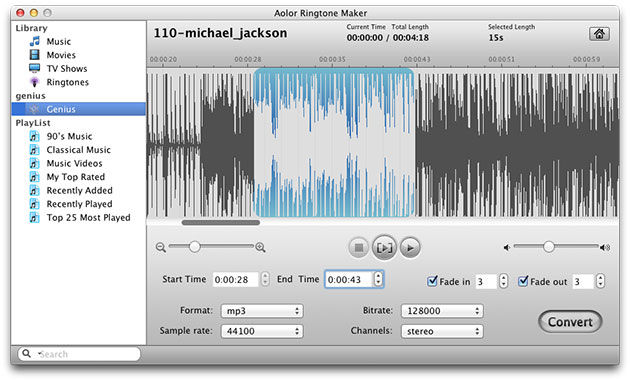The width and height of the screenshot is (630, 381).
Task: Click the home icon button
Action: coord(599,34)
